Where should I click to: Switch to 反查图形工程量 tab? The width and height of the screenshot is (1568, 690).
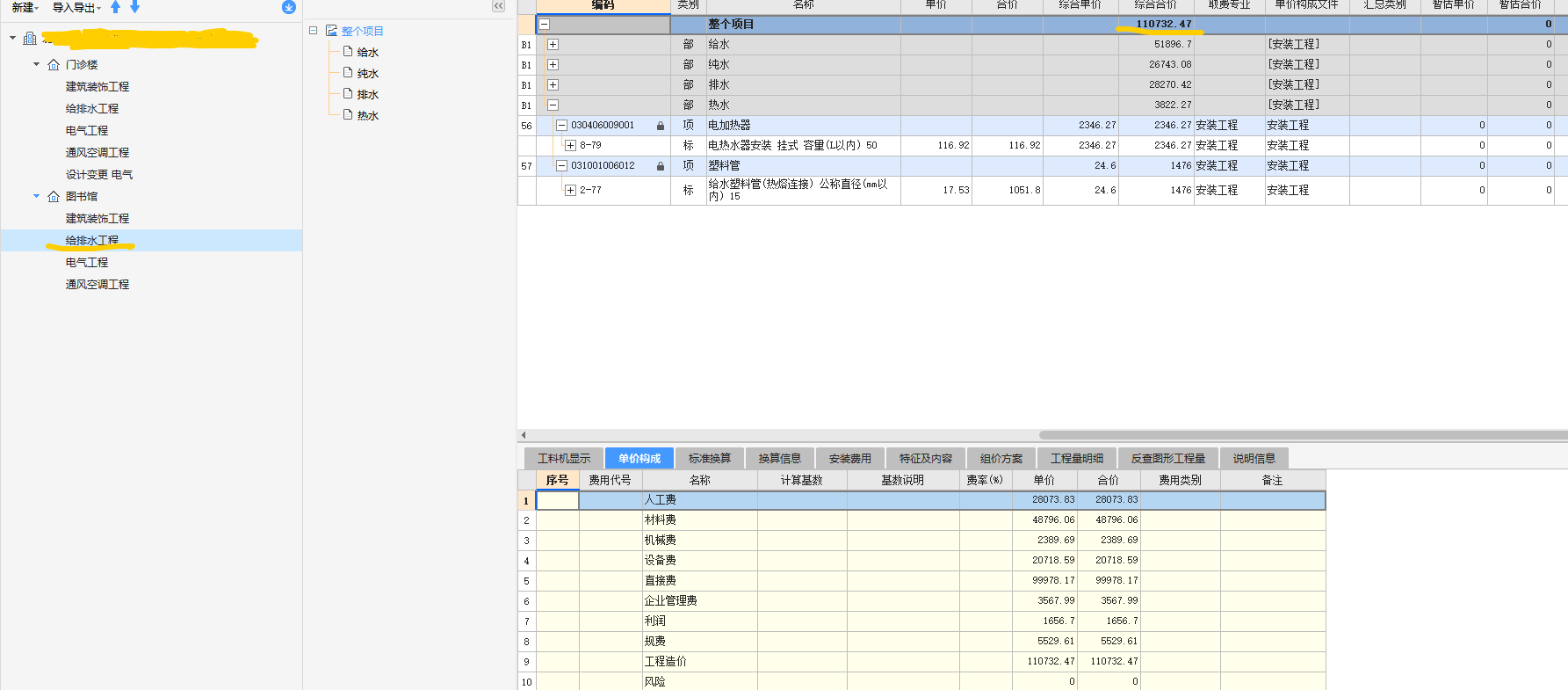[1168, 458]
